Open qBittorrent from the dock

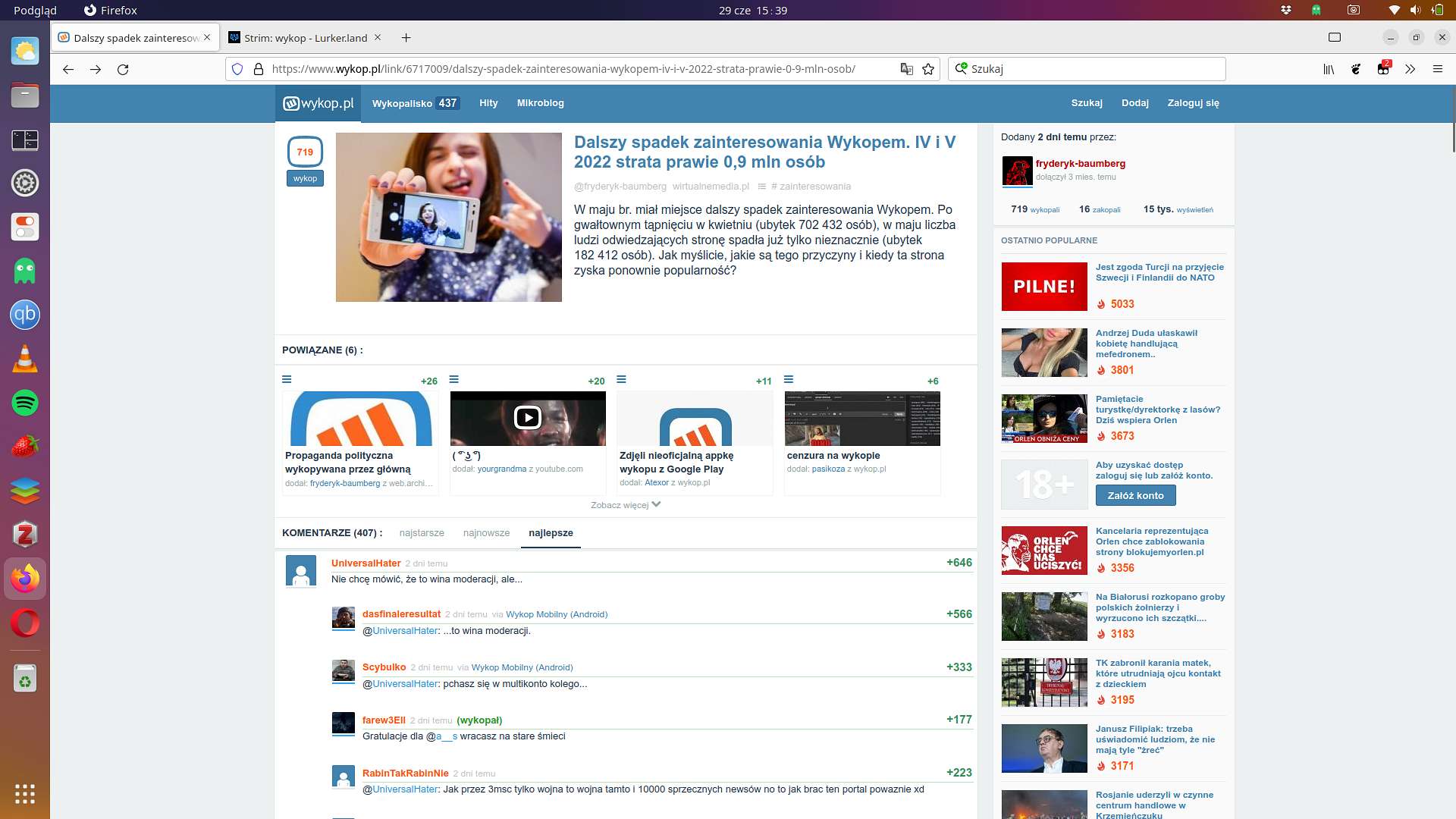pos(25,315)
